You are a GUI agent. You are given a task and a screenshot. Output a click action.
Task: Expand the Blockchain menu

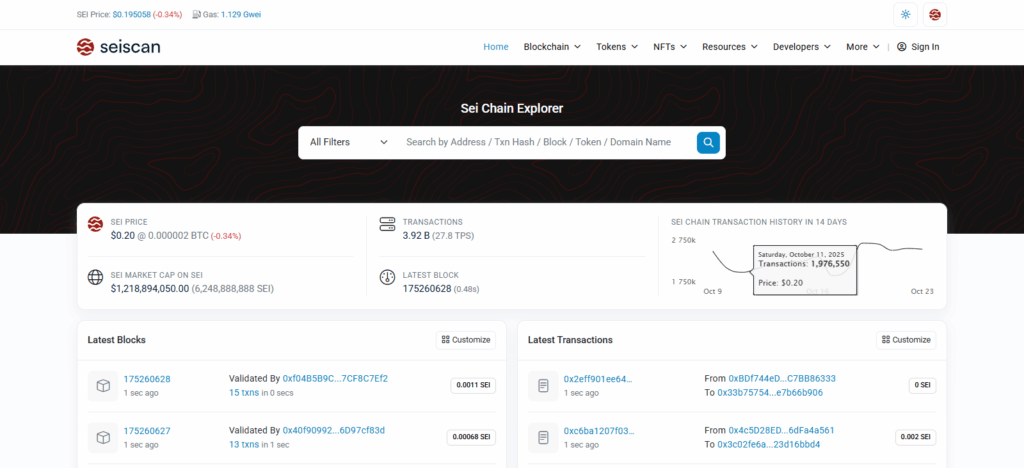tap(553, 47)
